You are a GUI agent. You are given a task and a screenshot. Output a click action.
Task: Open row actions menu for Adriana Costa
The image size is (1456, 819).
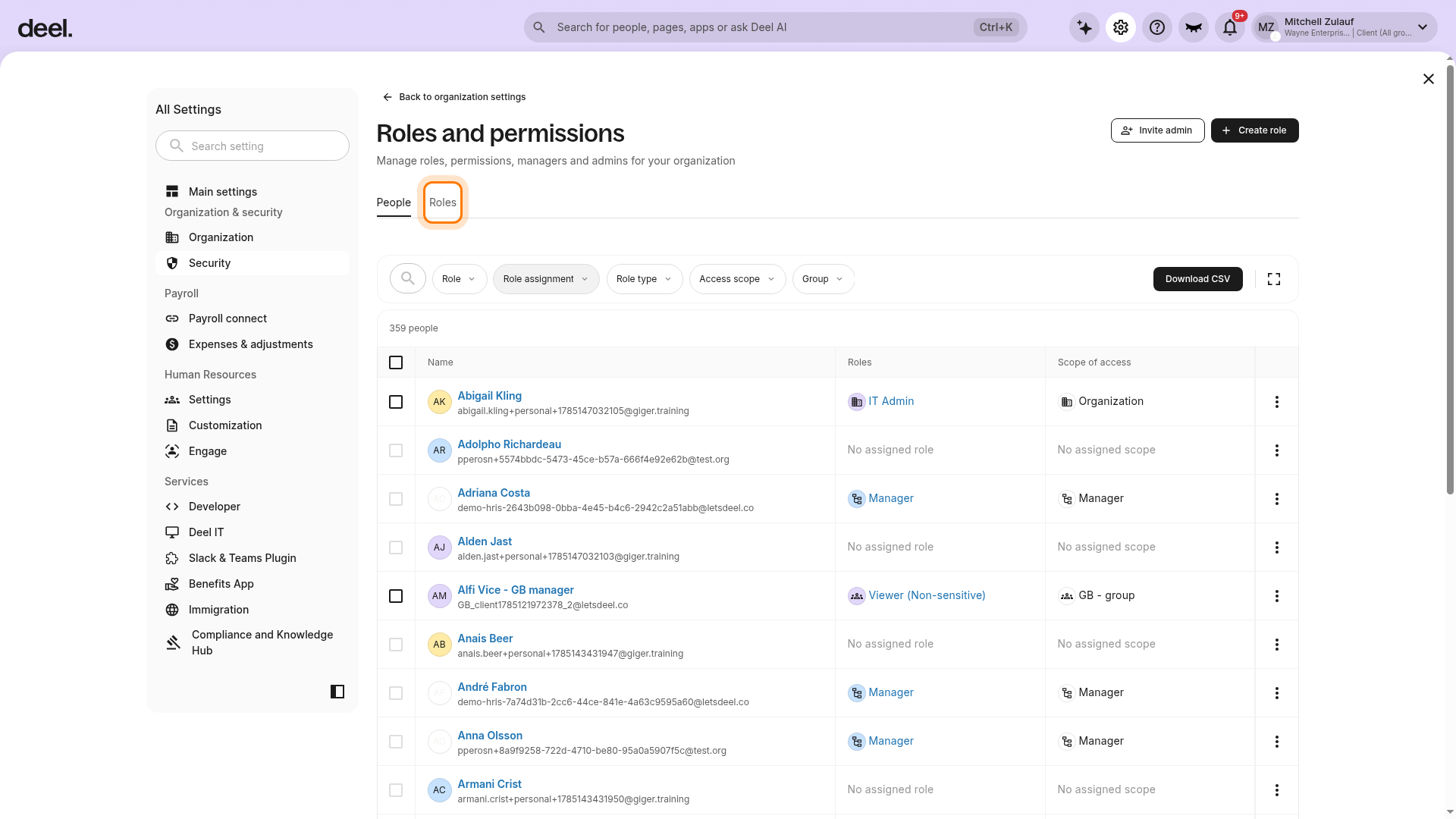[x=1277, y=499]
